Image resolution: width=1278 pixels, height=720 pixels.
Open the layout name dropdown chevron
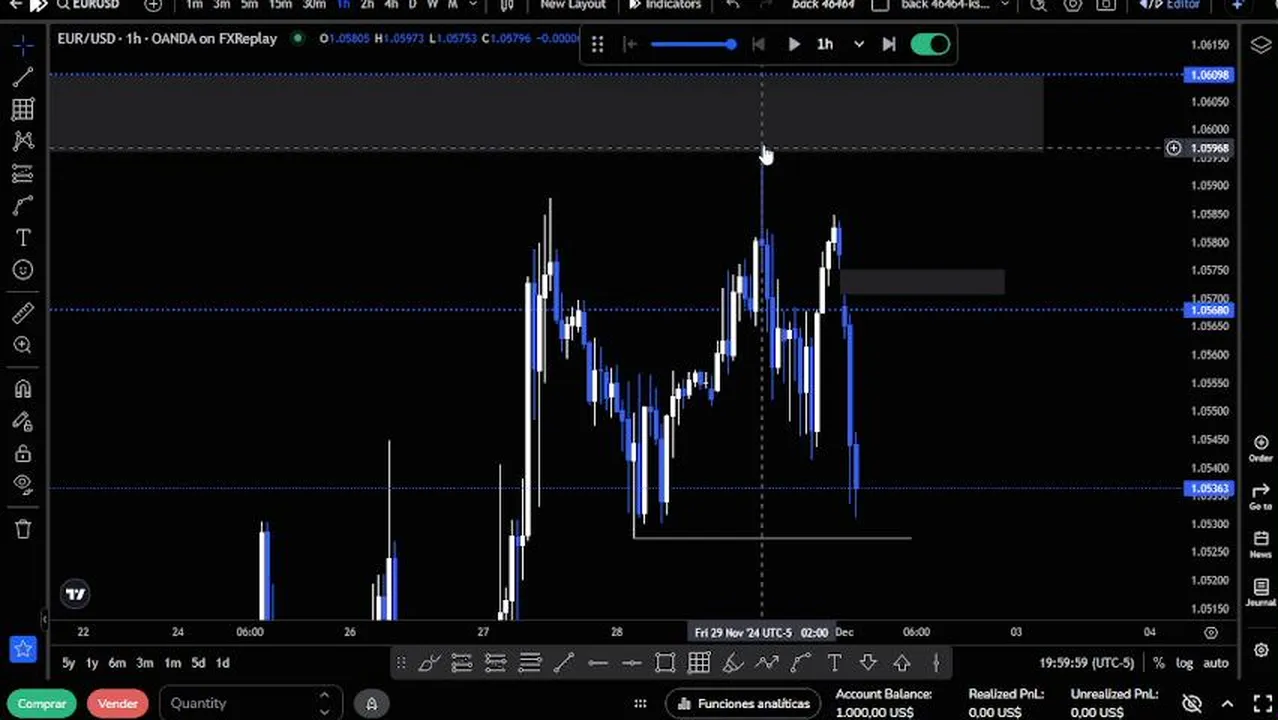pyautogui.click(x=1004, y=5)
